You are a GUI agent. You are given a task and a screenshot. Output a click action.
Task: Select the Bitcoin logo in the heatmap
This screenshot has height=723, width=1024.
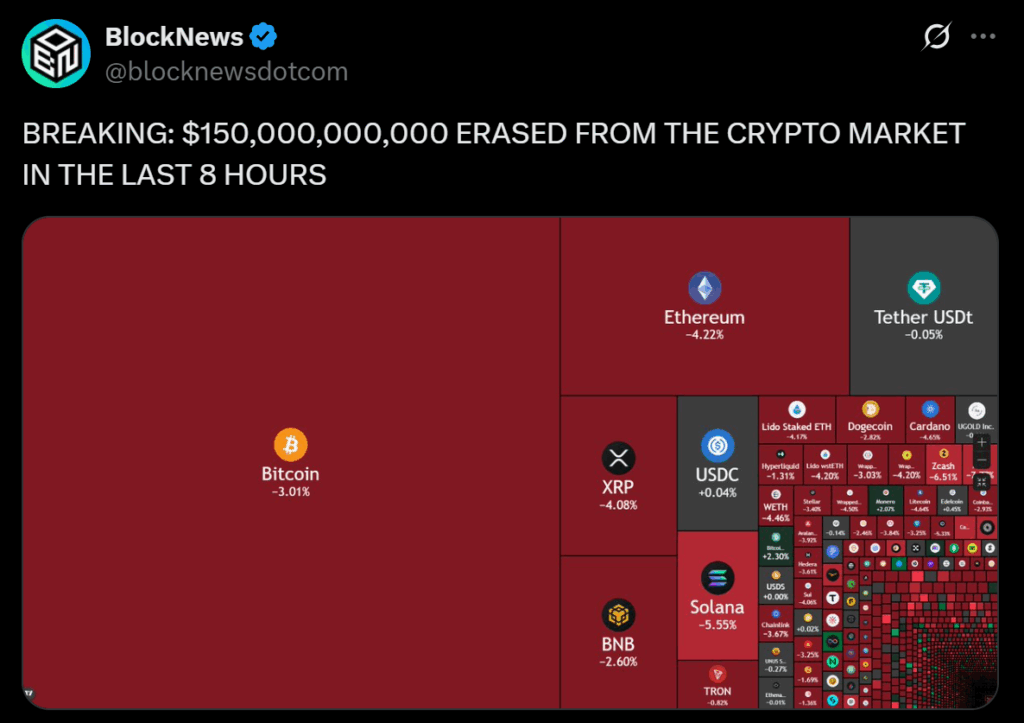point(291,444)
